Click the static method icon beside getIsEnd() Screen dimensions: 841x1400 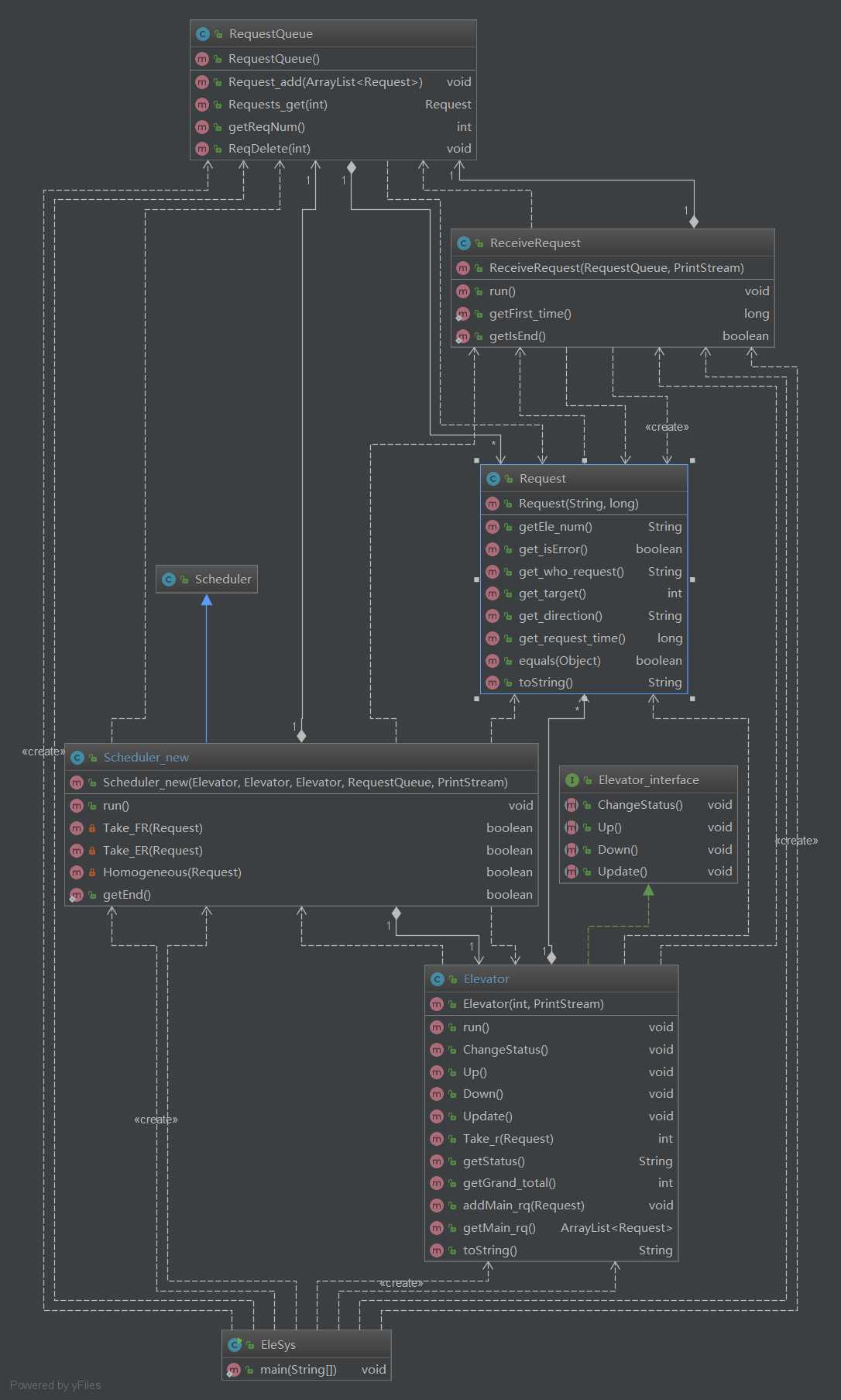pyautogui.click(x=463, y=336)
